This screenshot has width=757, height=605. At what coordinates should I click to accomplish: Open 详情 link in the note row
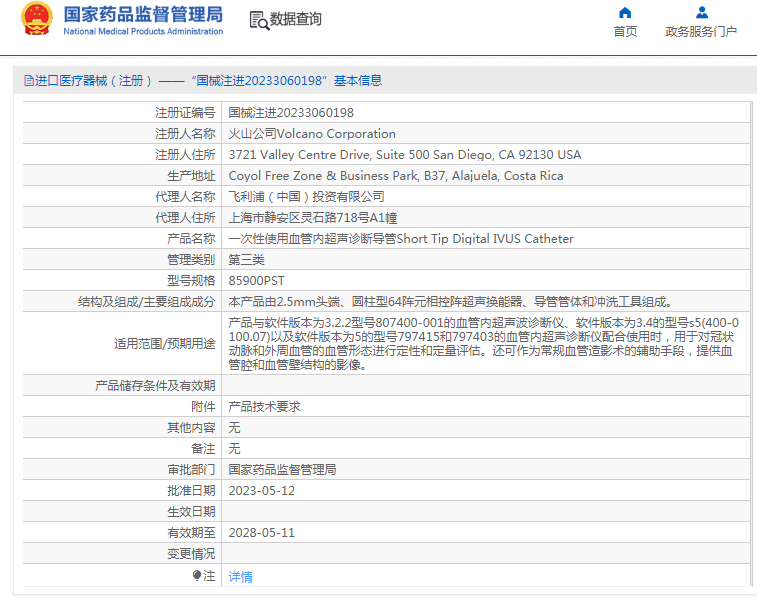[x=240, y=577]
